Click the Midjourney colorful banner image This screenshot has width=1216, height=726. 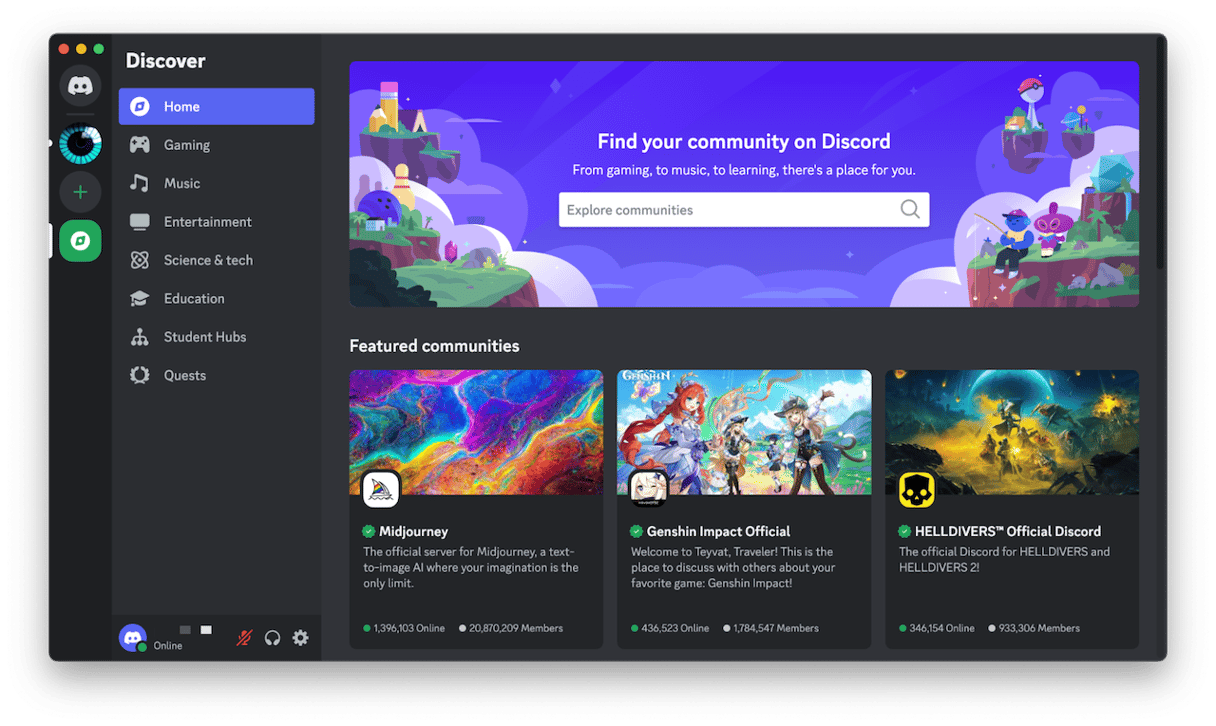[476, 432]
